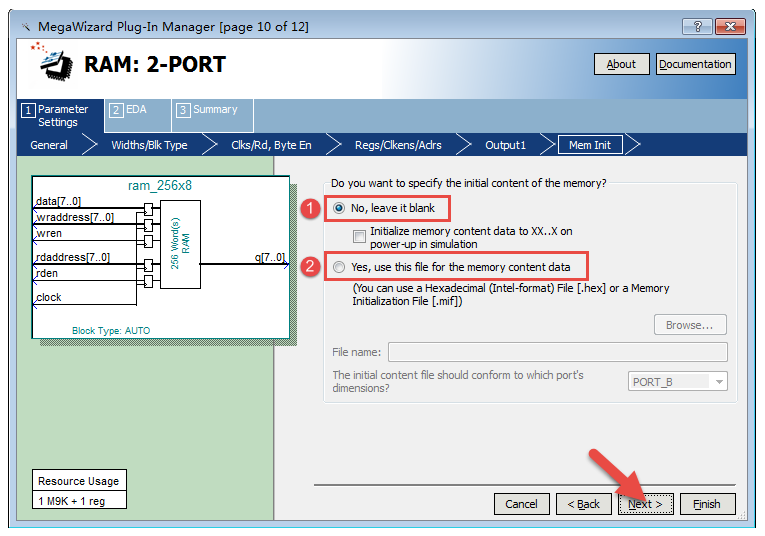This screenshot has width=765, height=536.
Task: Switch to the Summary tab
Action: (x=212, y=116)
